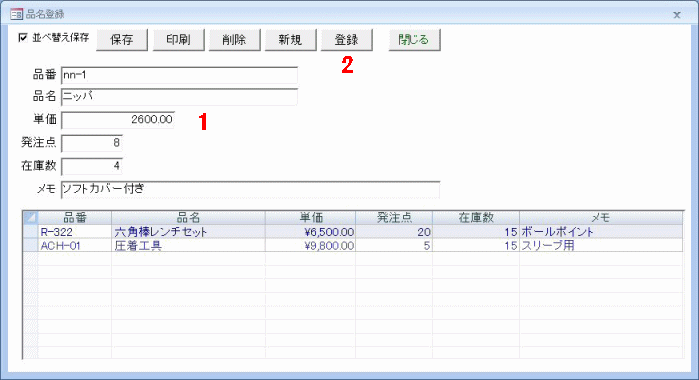Click the 発注点 value 5 cell

[x=394, y=245]
